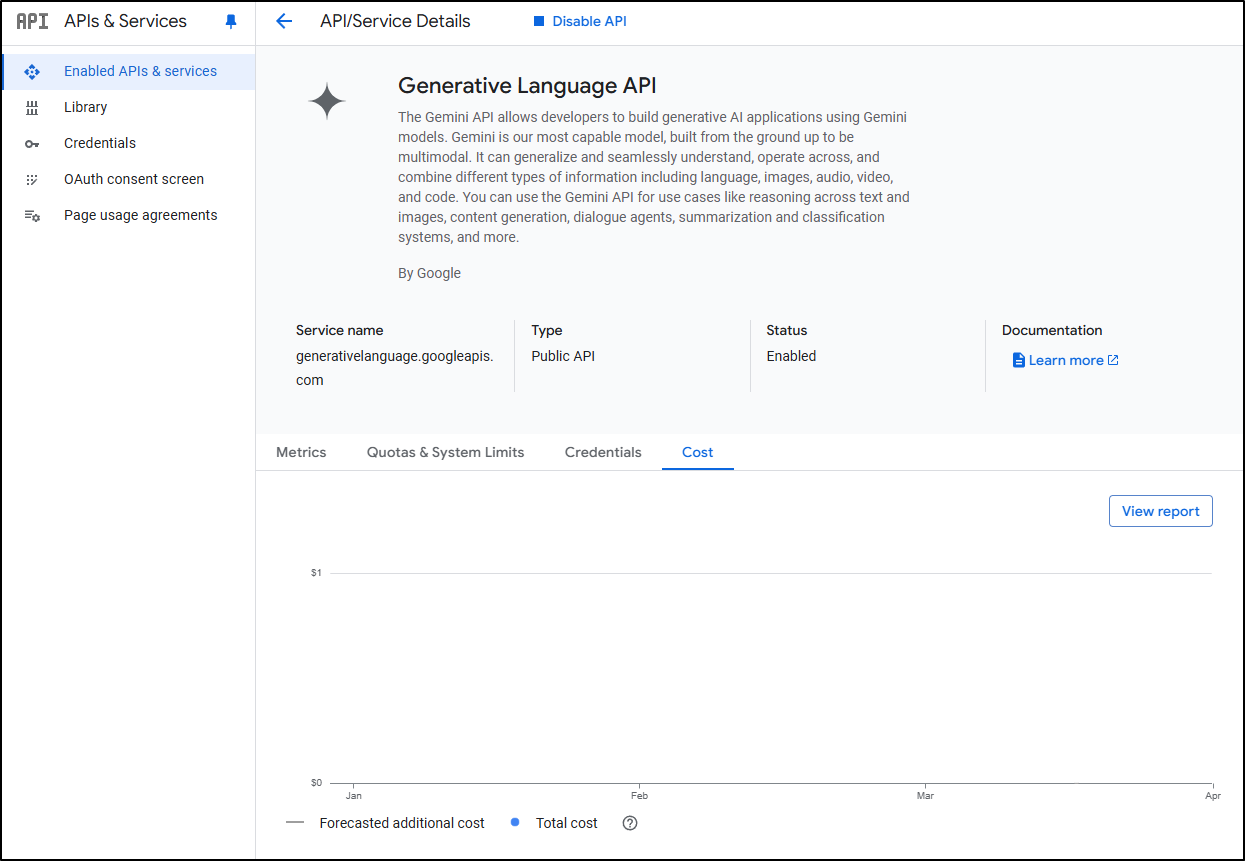
Task: Click the Library shelf icon
Action: coord(32,107)
